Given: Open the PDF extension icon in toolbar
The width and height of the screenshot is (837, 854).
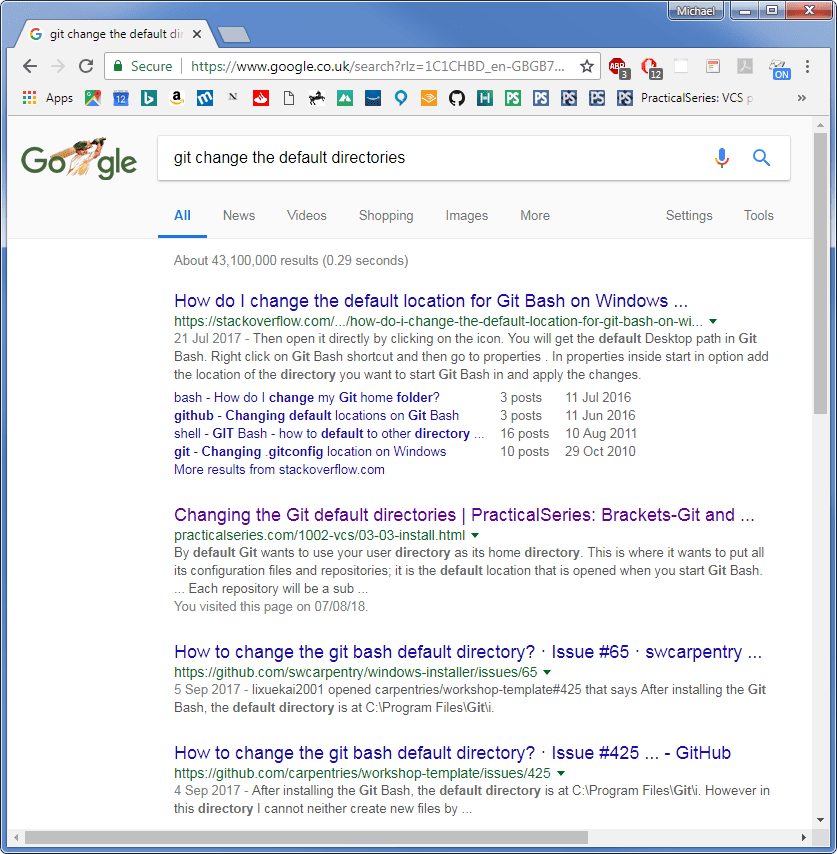Looking at the screenshot, I should tap(745, 66).
